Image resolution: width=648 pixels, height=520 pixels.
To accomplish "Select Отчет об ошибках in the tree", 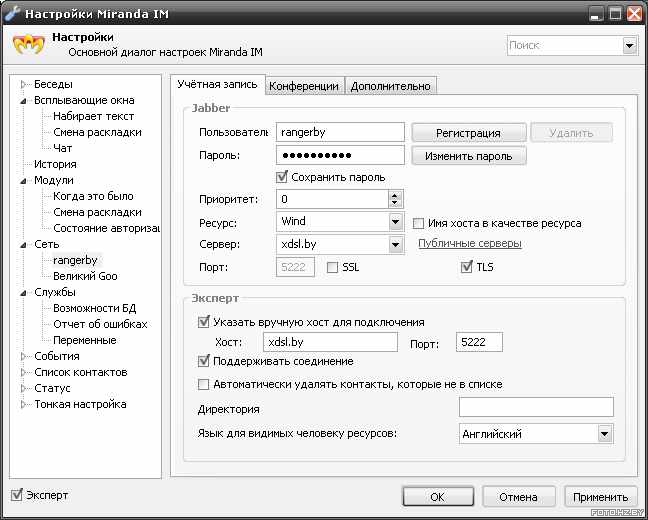I will coord(100,324).
